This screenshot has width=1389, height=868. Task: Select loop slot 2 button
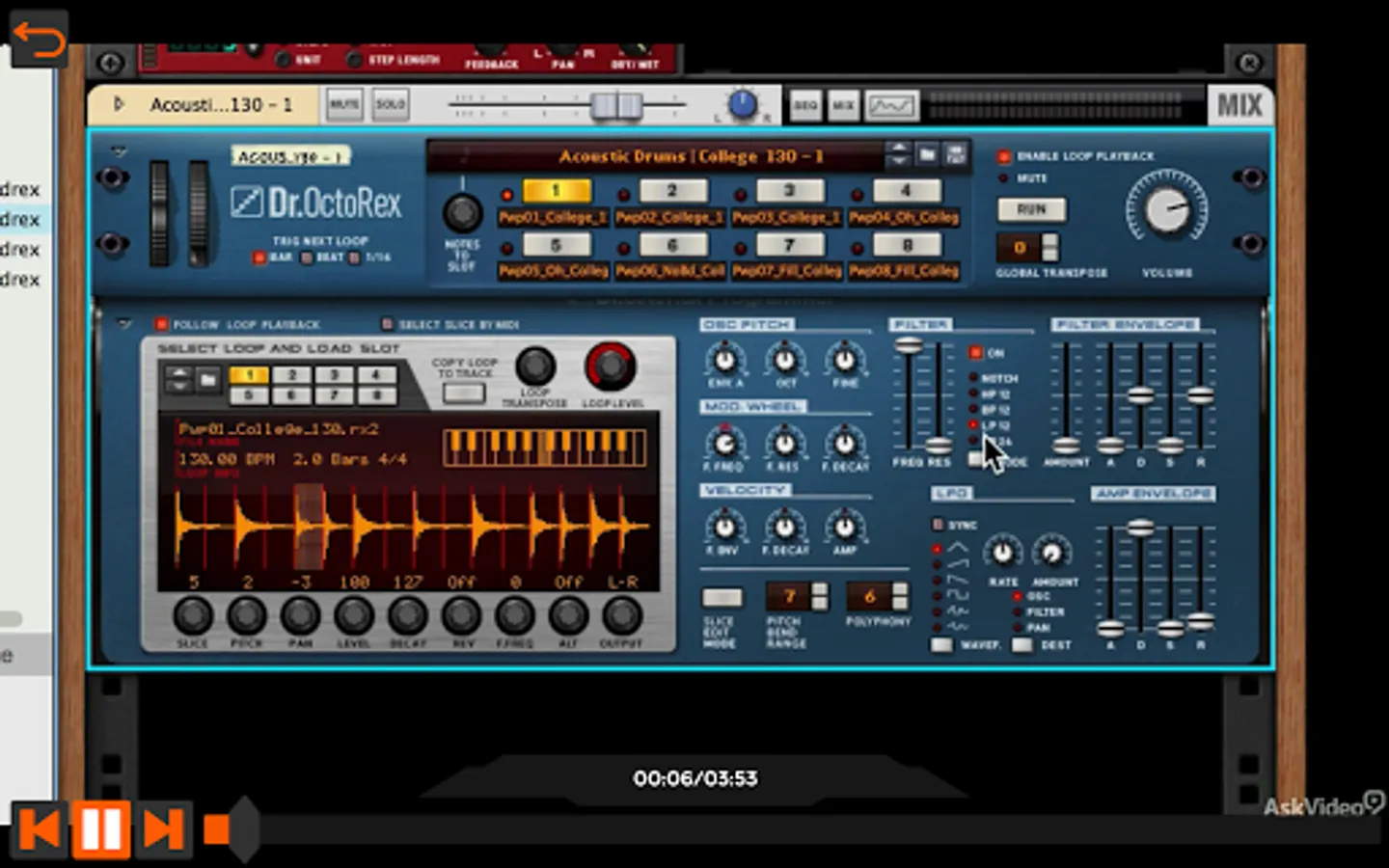672,190
